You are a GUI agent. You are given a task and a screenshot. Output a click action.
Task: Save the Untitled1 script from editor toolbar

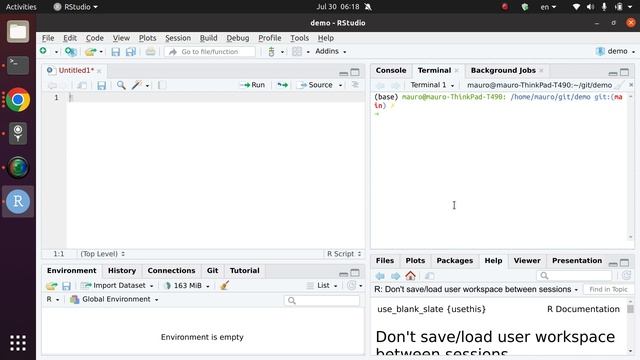point(101,85)
